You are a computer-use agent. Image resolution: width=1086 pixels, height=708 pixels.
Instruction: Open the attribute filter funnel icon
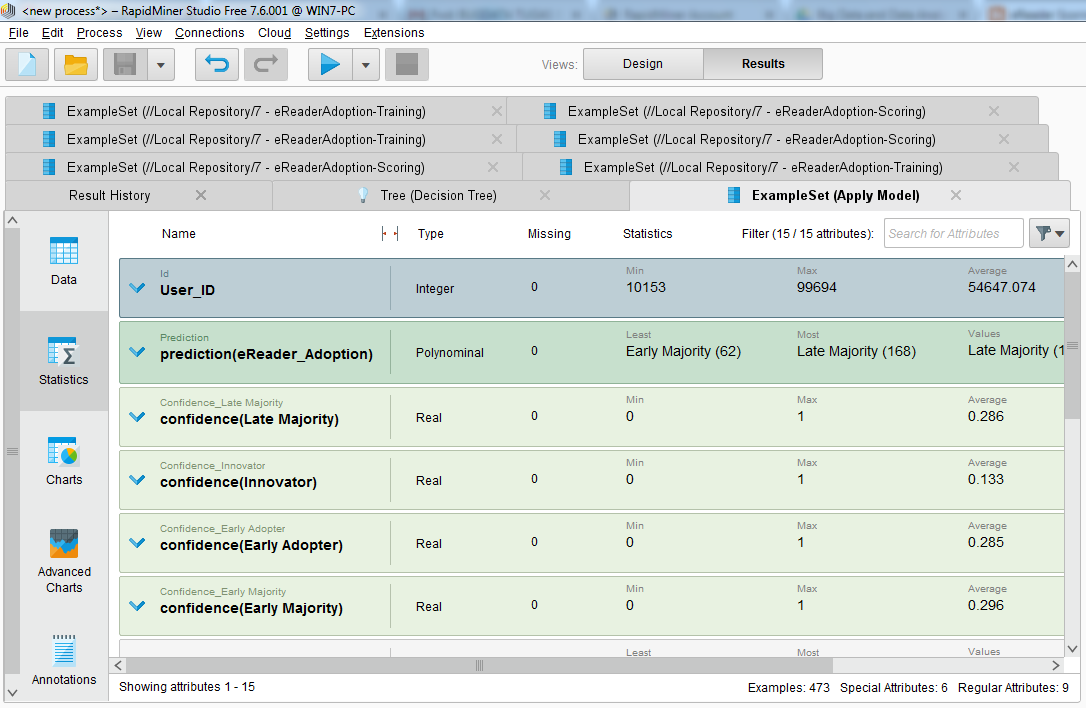click(x=1047, y=232)
